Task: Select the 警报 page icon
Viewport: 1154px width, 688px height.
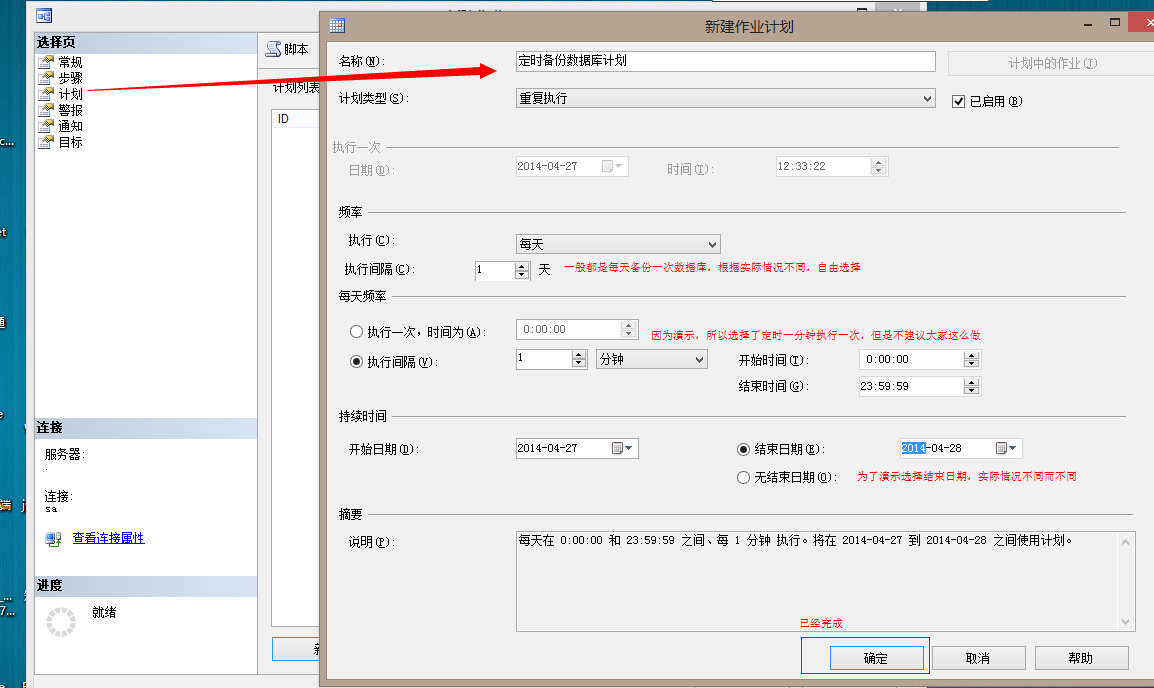Action: [x=46, y=110]
